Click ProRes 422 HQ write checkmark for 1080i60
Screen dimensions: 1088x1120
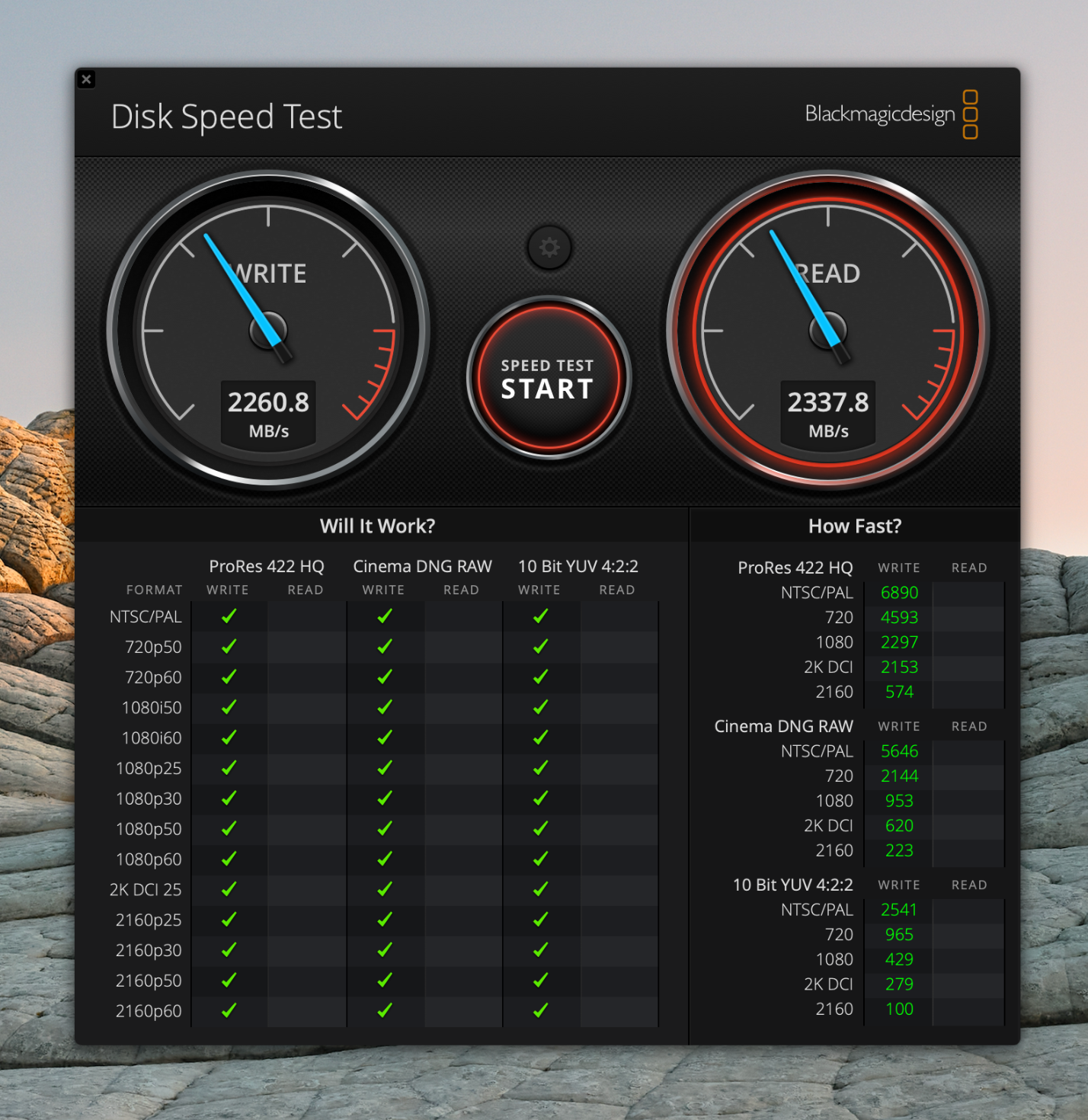[229, 738]
